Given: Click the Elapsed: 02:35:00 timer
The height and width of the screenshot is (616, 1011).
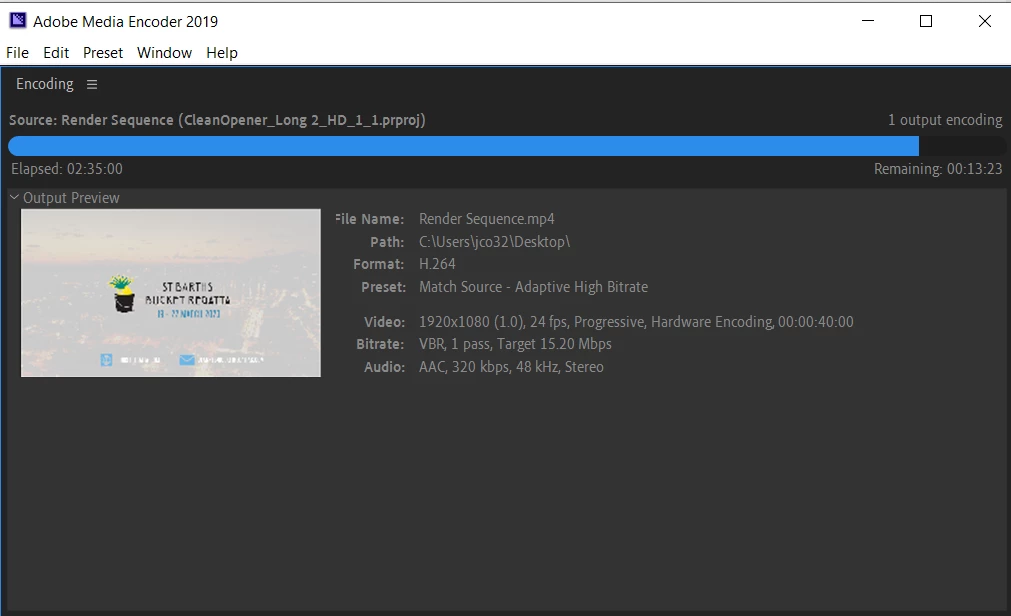Looking at the screenshot, I should 67,169.
